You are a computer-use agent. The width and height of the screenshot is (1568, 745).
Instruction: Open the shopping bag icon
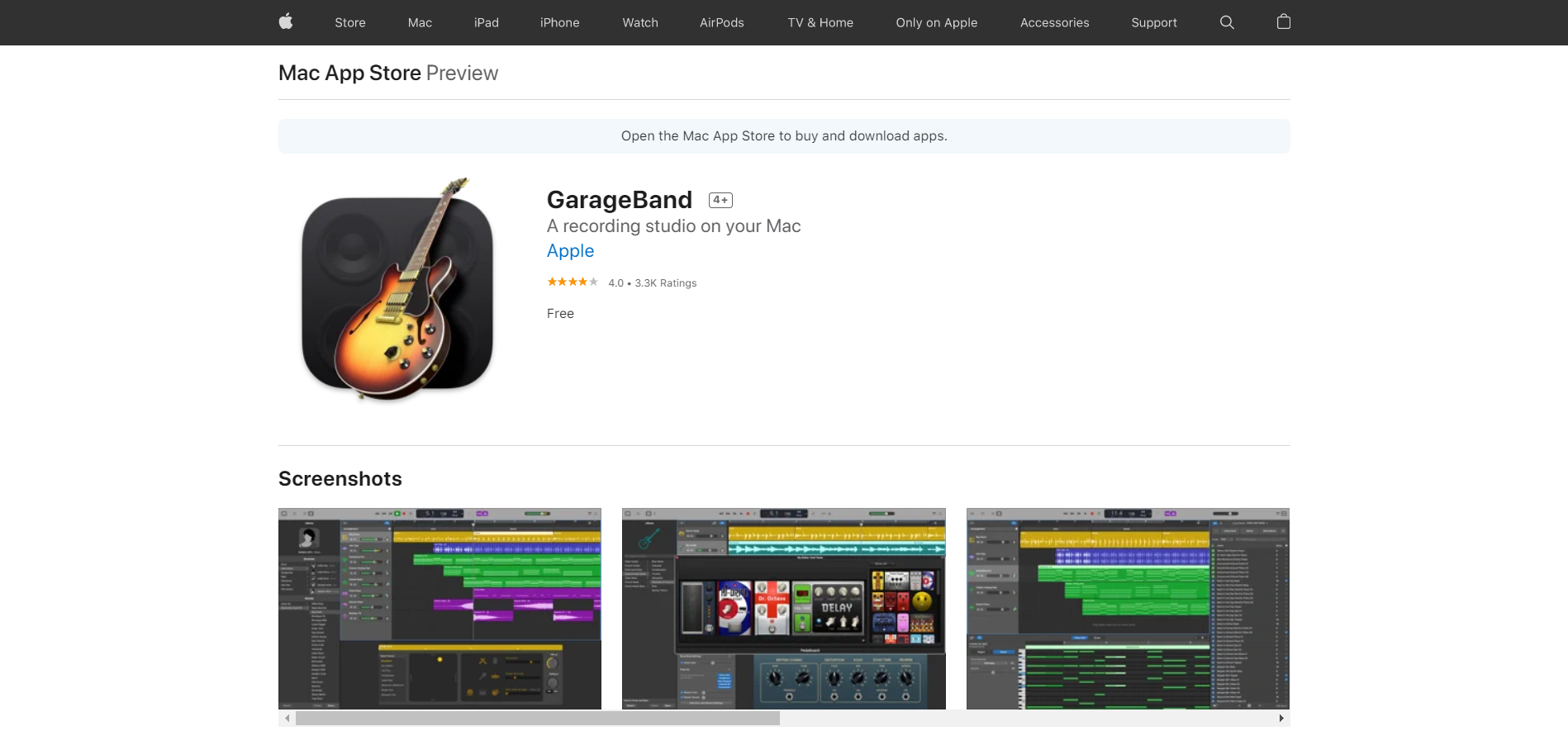(x=1283, y=21)
